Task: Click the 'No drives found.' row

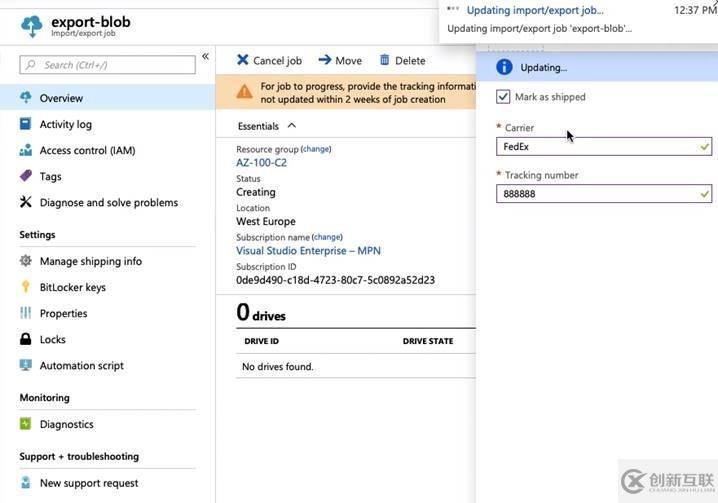Action: coord(356,366)
